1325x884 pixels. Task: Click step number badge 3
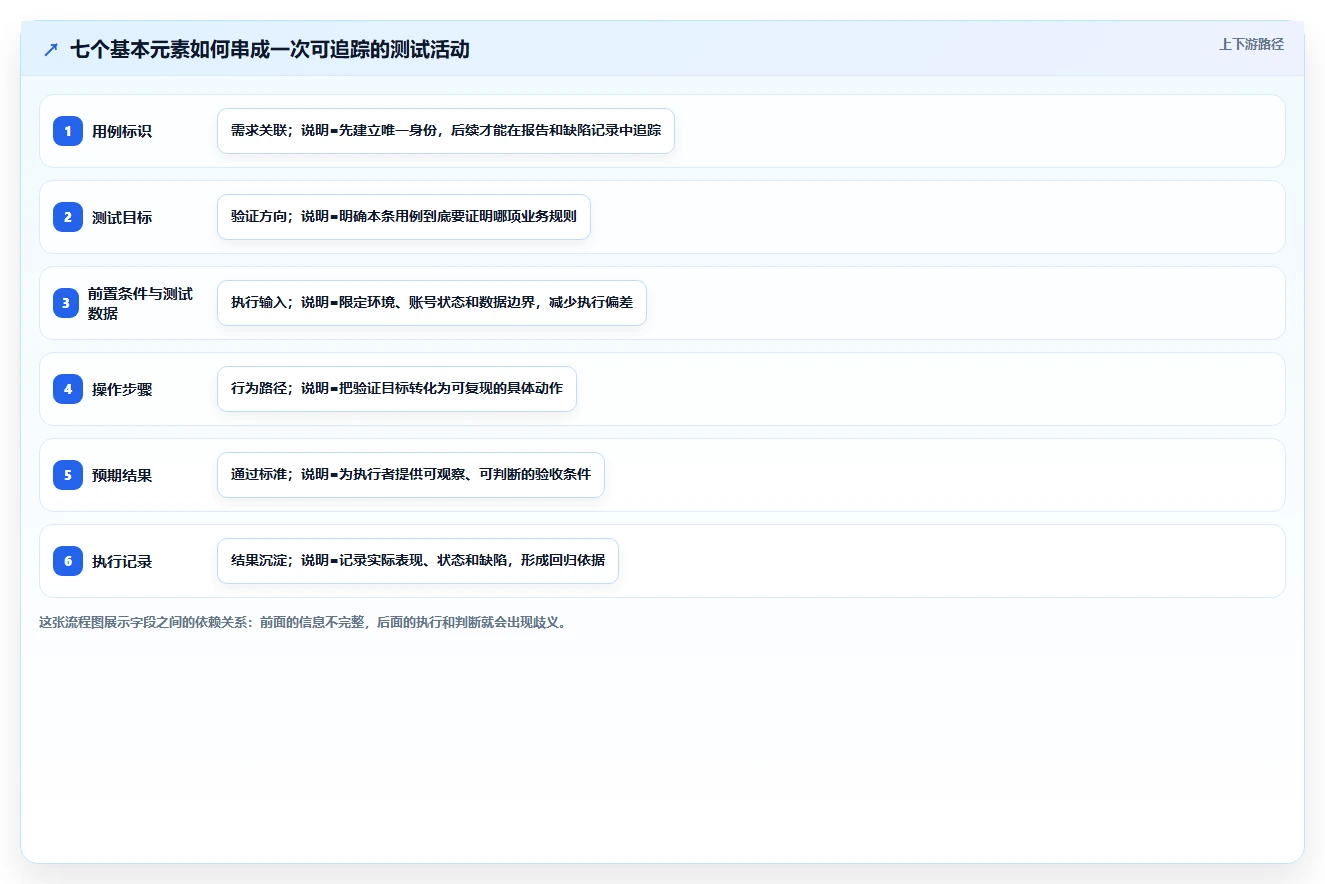point(66,303)
